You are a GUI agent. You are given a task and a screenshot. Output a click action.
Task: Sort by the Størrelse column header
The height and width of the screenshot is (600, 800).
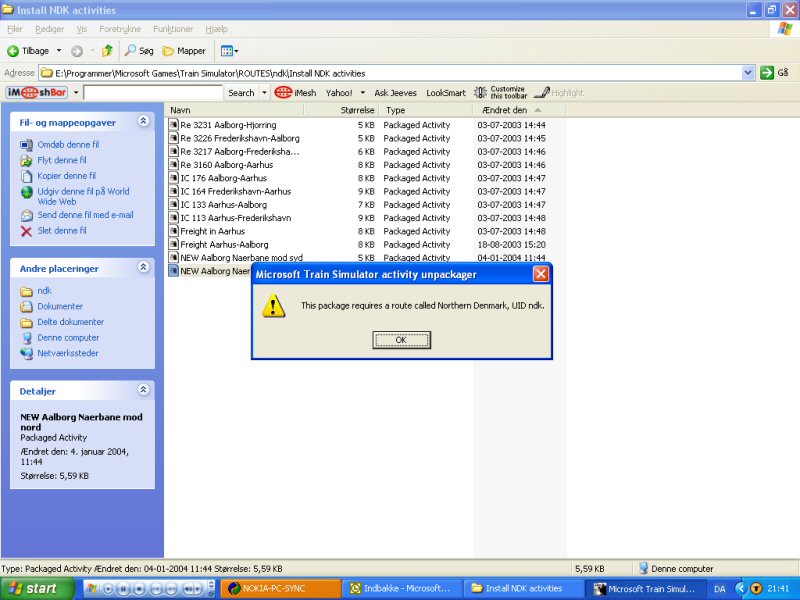pos(341,110)
